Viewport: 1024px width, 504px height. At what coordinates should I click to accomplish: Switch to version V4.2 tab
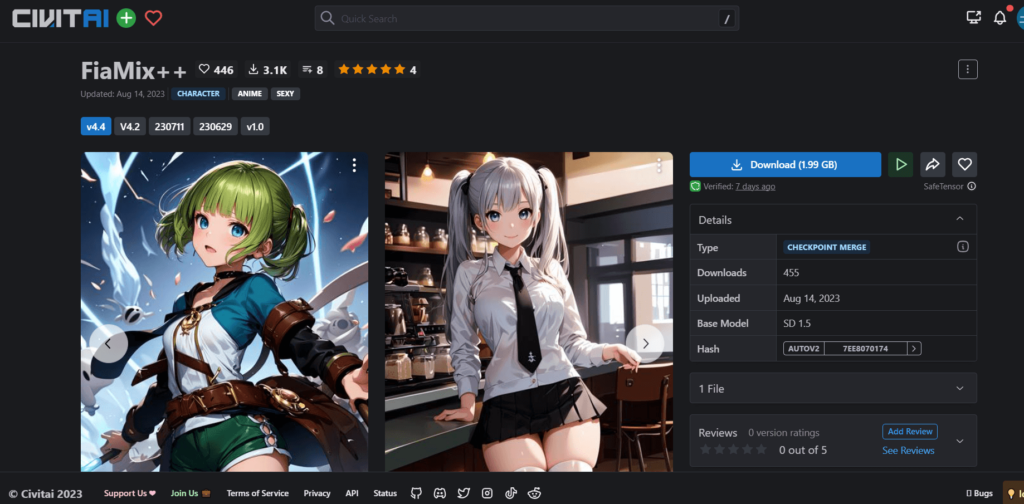tap(130, 126)
